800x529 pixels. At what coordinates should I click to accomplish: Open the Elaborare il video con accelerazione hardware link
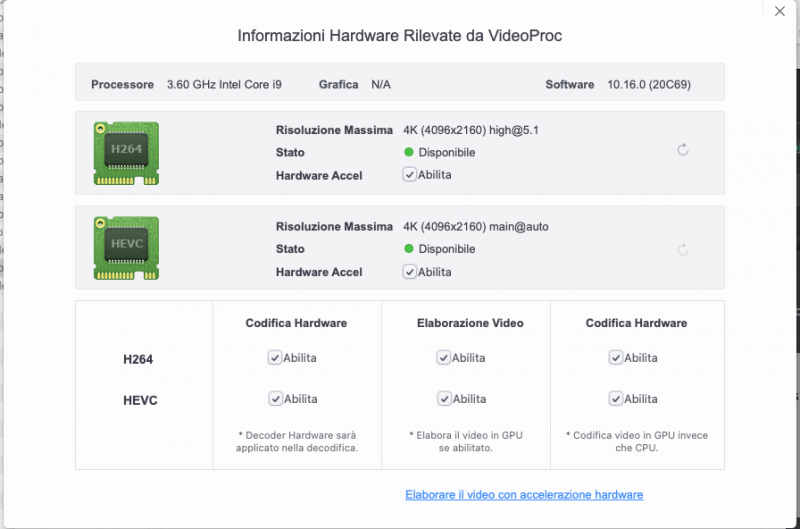(524, 495)
